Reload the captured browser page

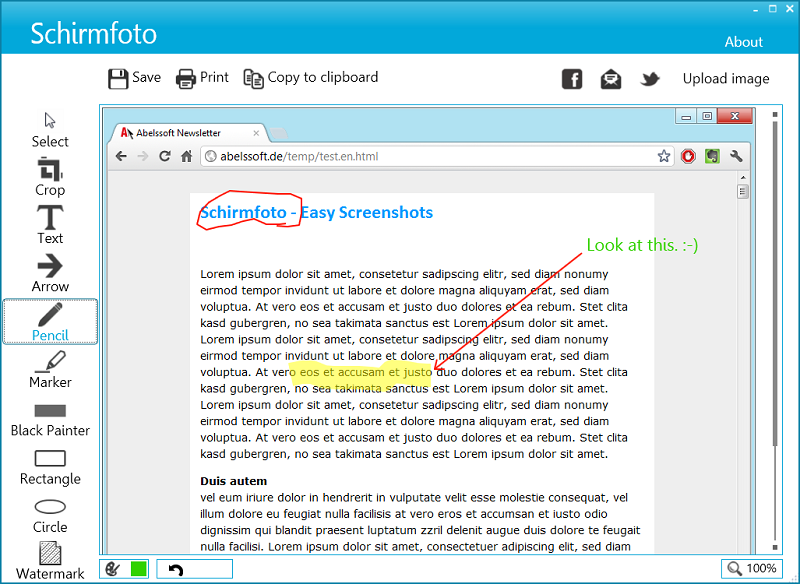click(x=164, y=156)
